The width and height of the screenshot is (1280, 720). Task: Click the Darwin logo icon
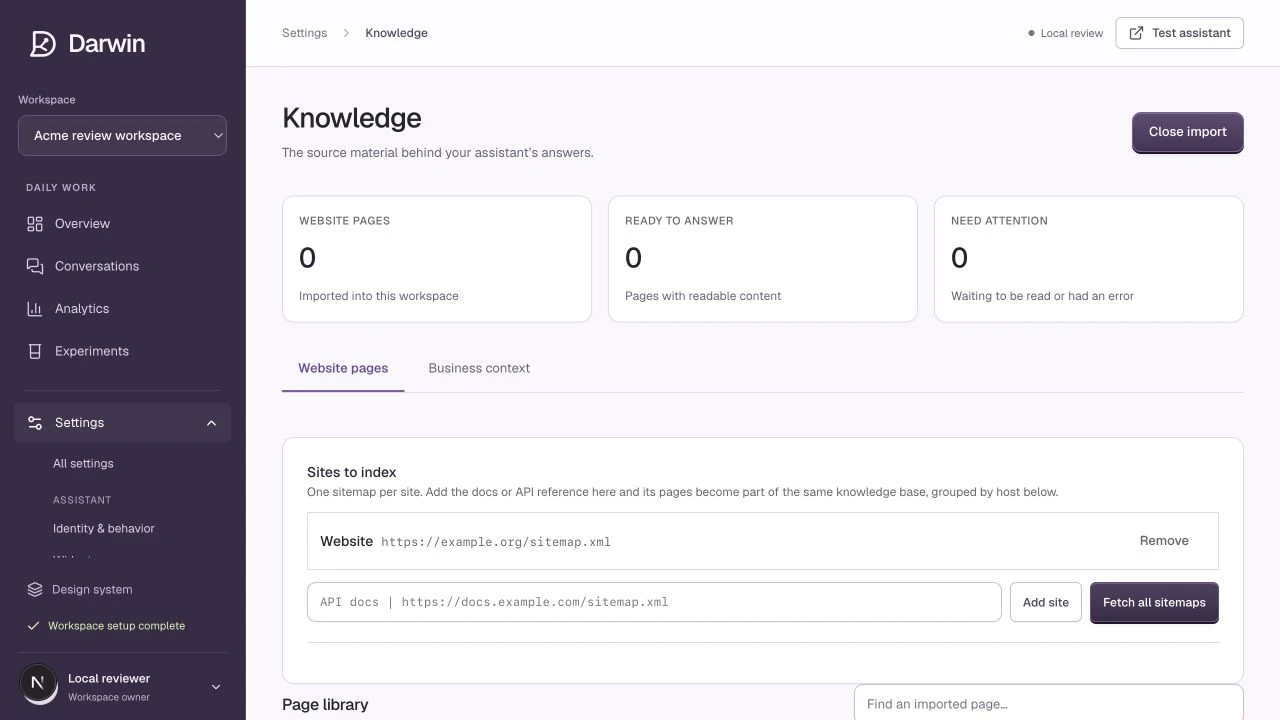[x=42, y=44]
